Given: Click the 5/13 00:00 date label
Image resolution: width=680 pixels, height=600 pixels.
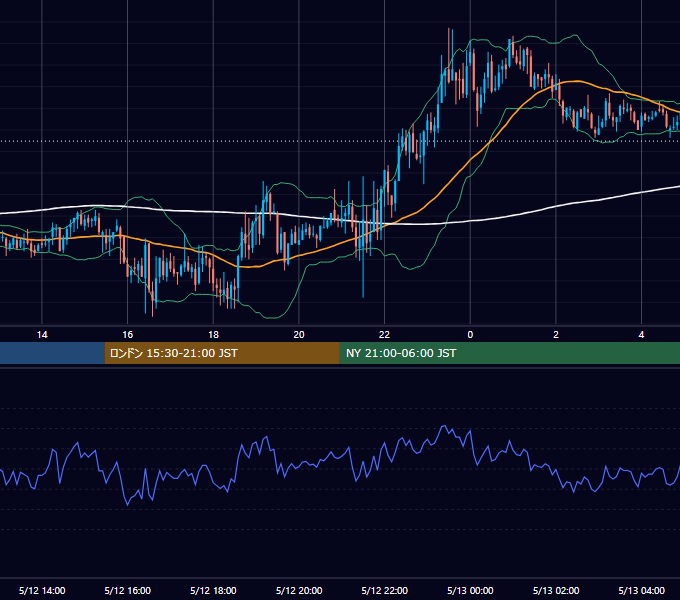Looking at the screenshot, I should pos(470,590).
